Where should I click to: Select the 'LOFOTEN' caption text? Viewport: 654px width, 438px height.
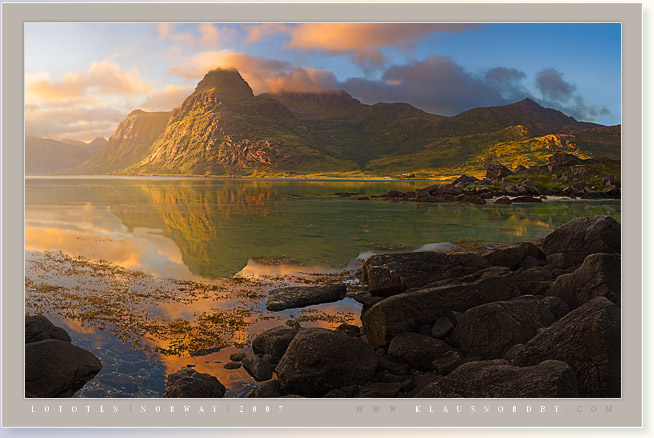[75, 409]
